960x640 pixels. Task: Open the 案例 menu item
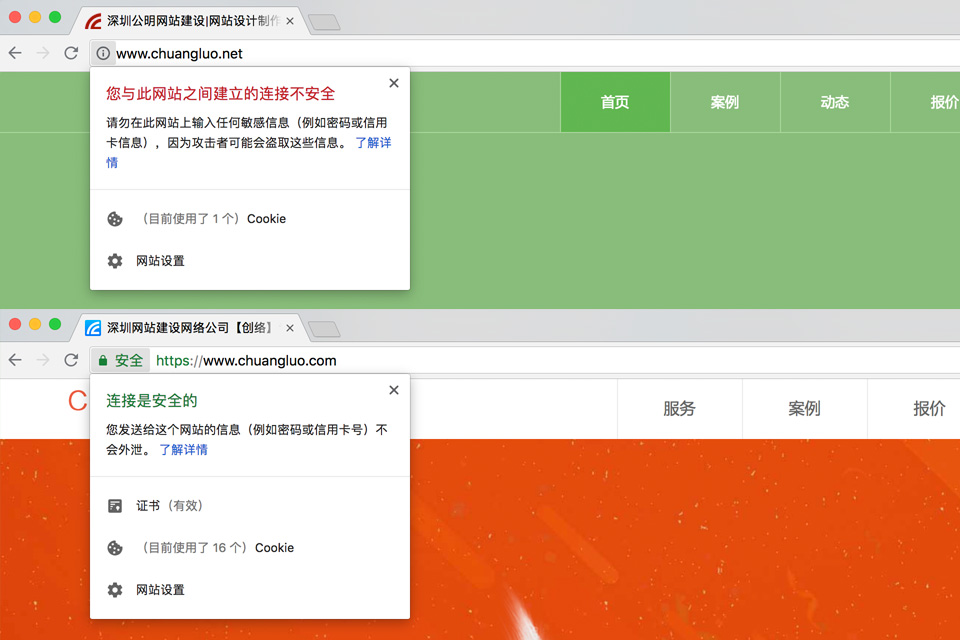tap(724, 101)
